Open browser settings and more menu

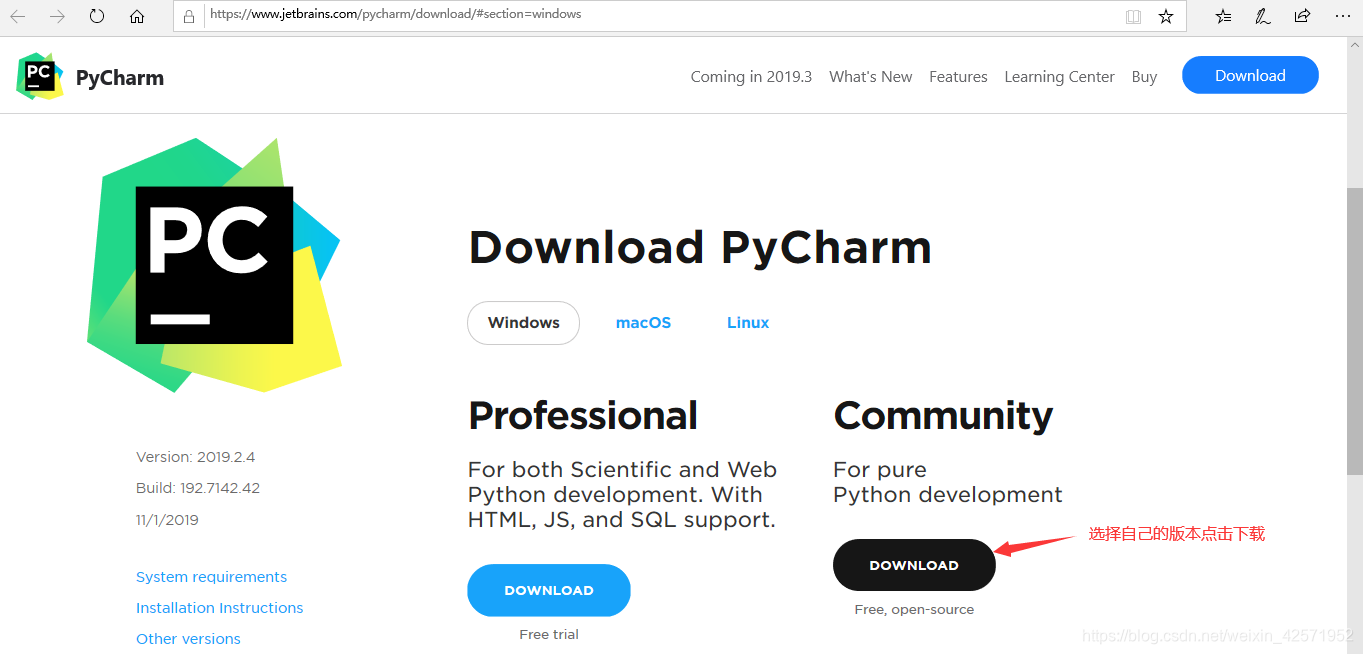1342,16
